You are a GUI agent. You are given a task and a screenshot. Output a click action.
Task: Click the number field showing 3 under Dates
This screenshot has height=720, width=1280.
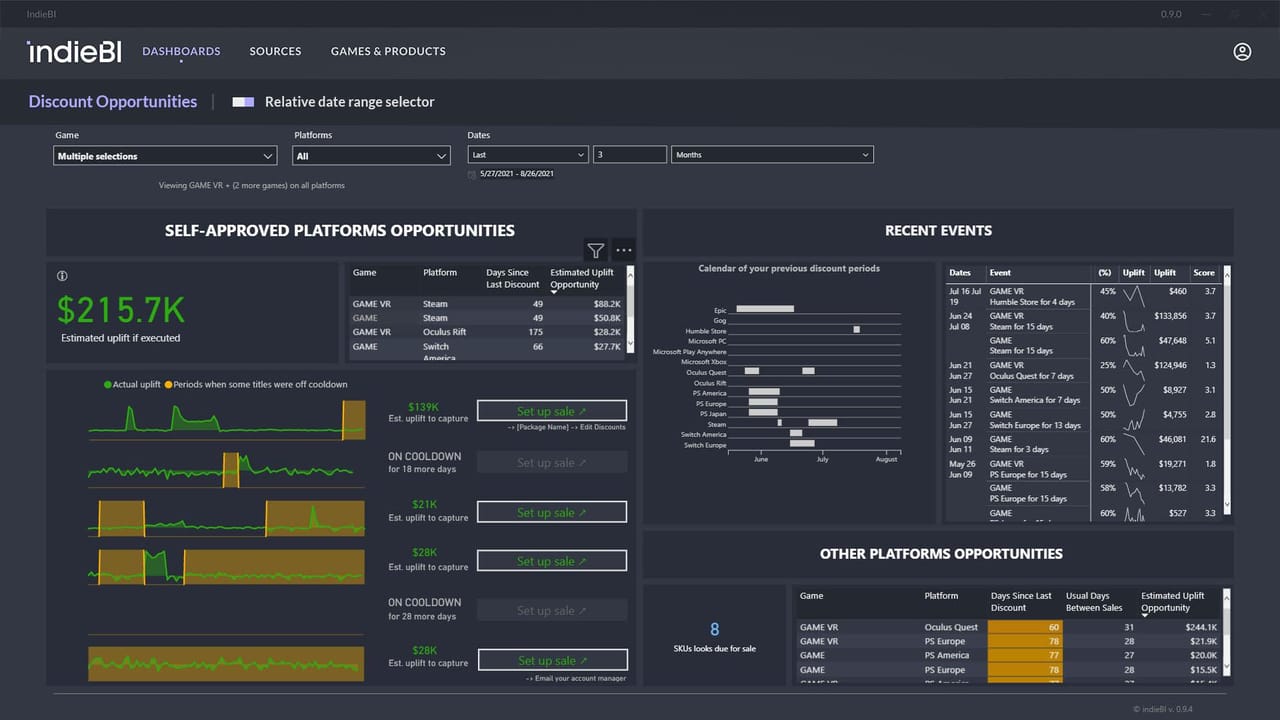630,154
